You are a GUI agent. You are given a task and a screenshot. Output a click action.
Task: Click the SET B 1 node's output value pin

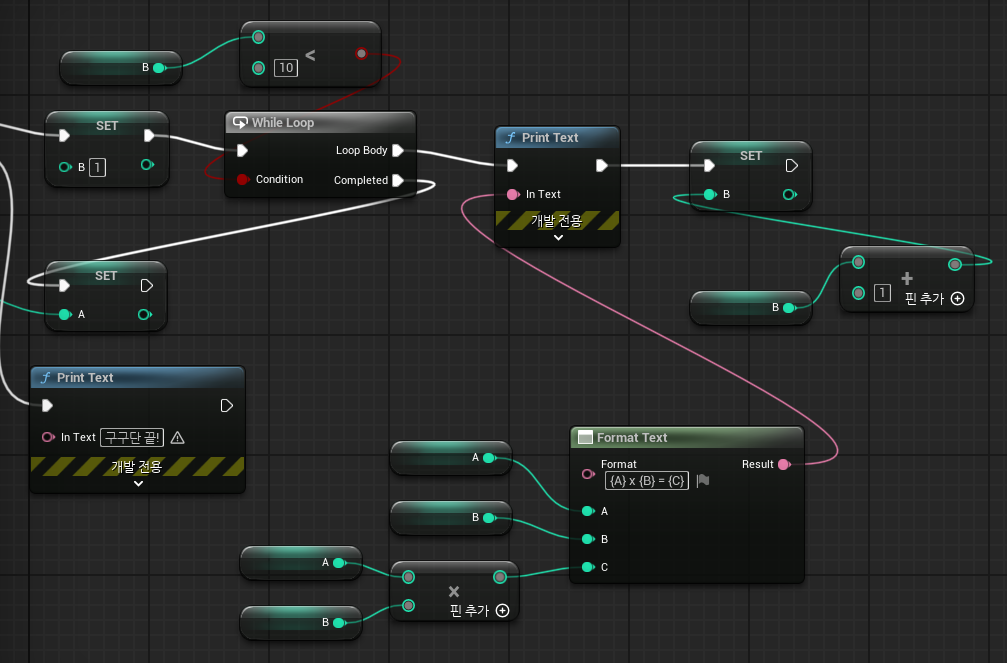coord(147,165)
